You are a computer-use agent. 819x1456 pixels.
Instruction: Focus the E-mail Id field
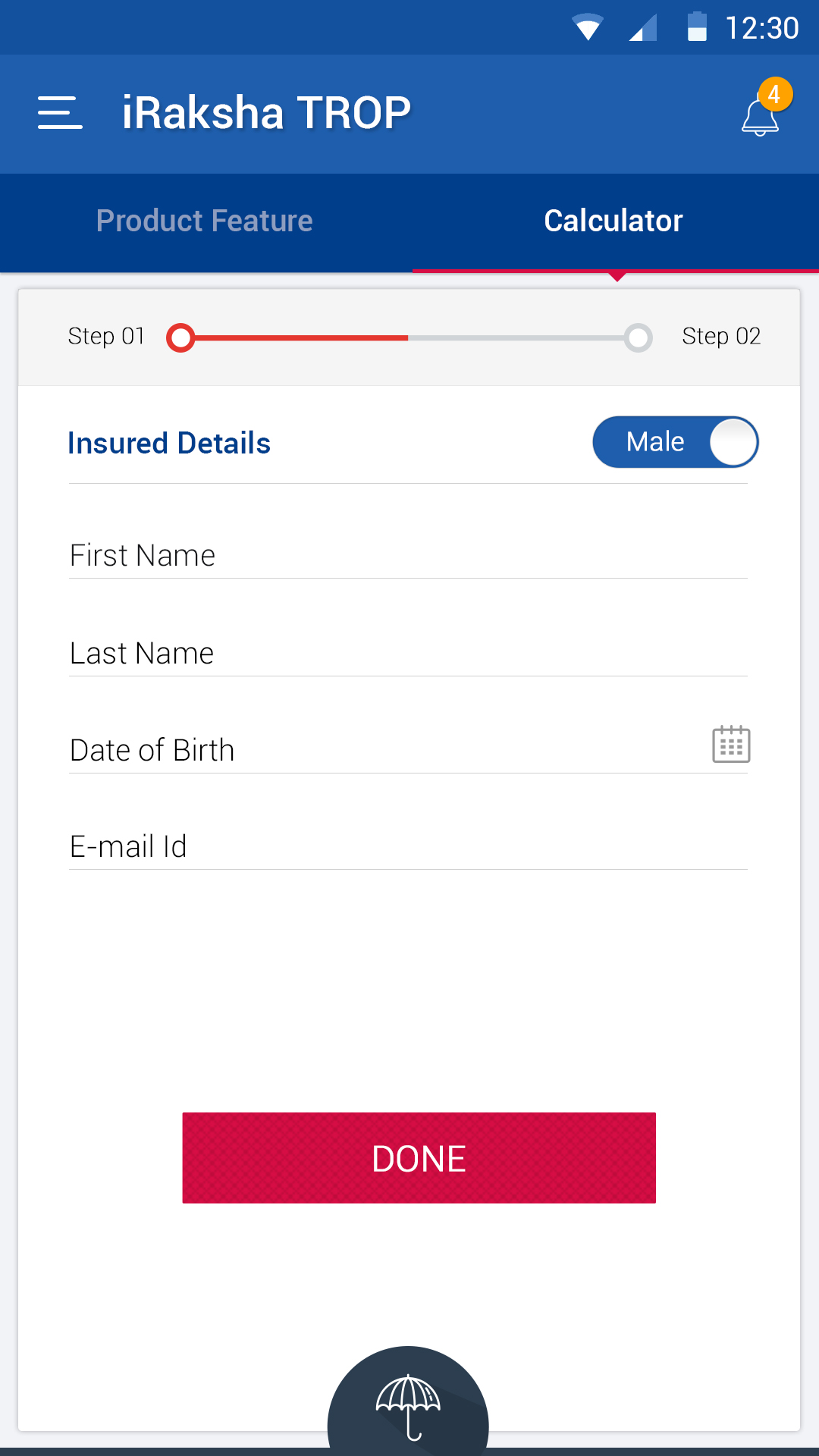[x=408, y=846]
